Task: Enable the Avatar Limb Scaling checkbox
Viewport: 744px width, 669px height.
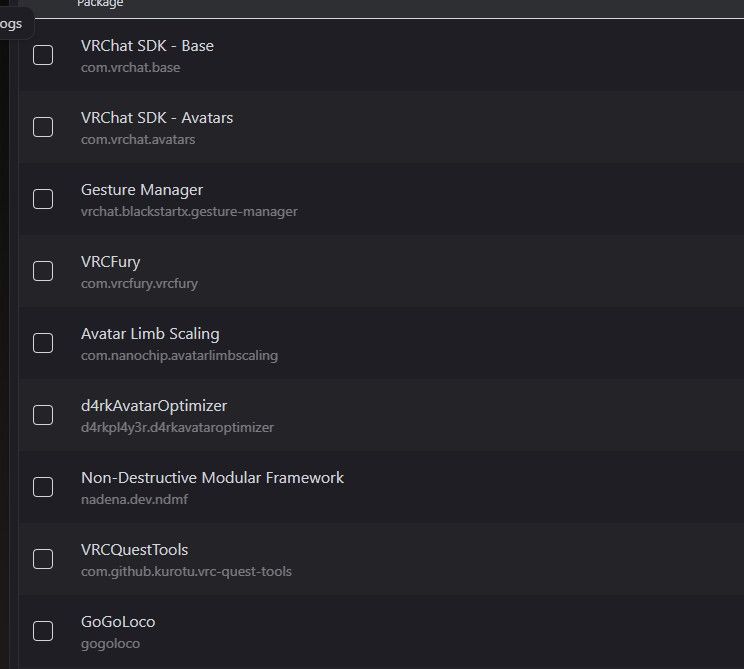Action: click(x=43, y=343)
